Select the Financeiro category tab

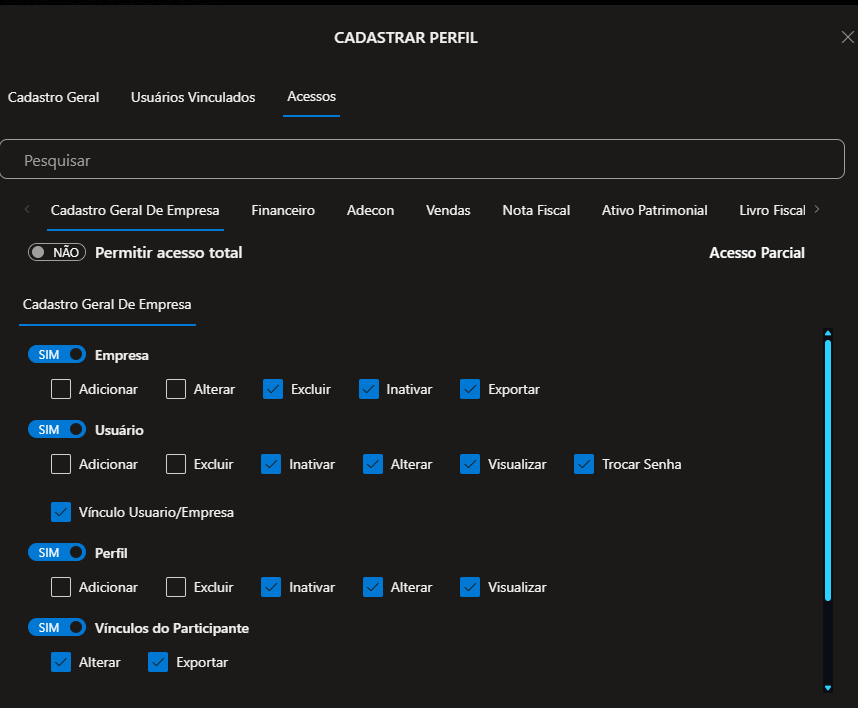[283, 210]
